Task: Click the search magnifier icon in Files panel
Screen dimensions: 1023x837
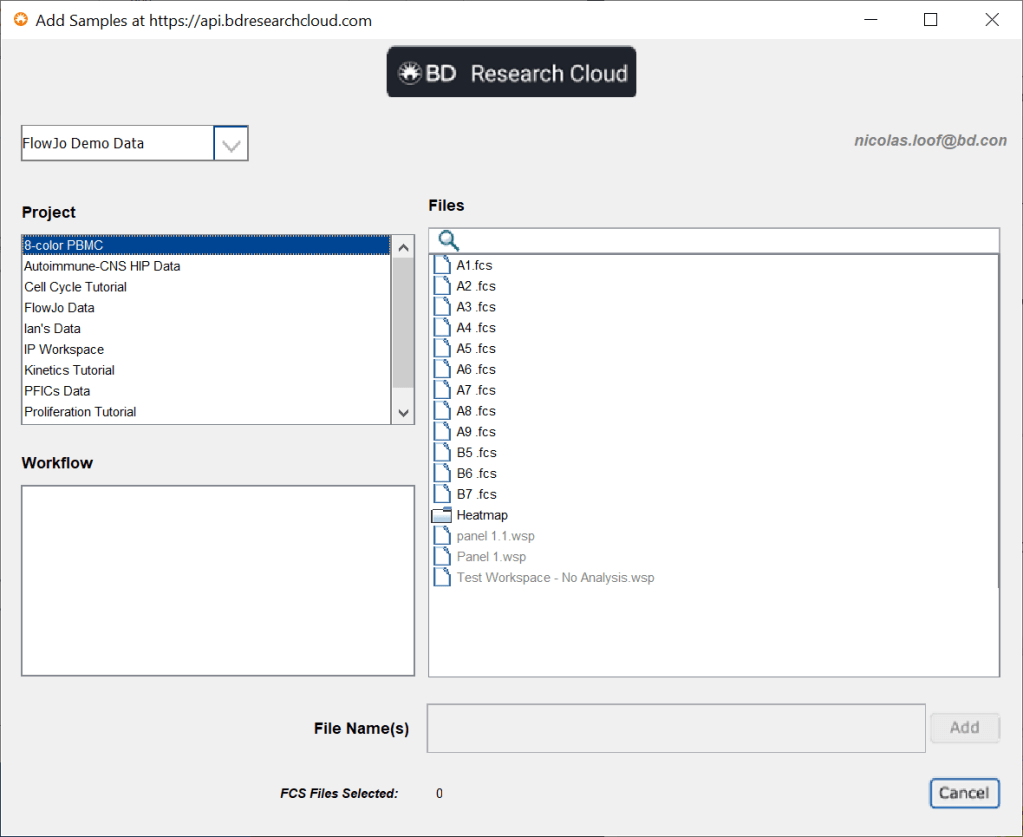Action: coord(447,240)
